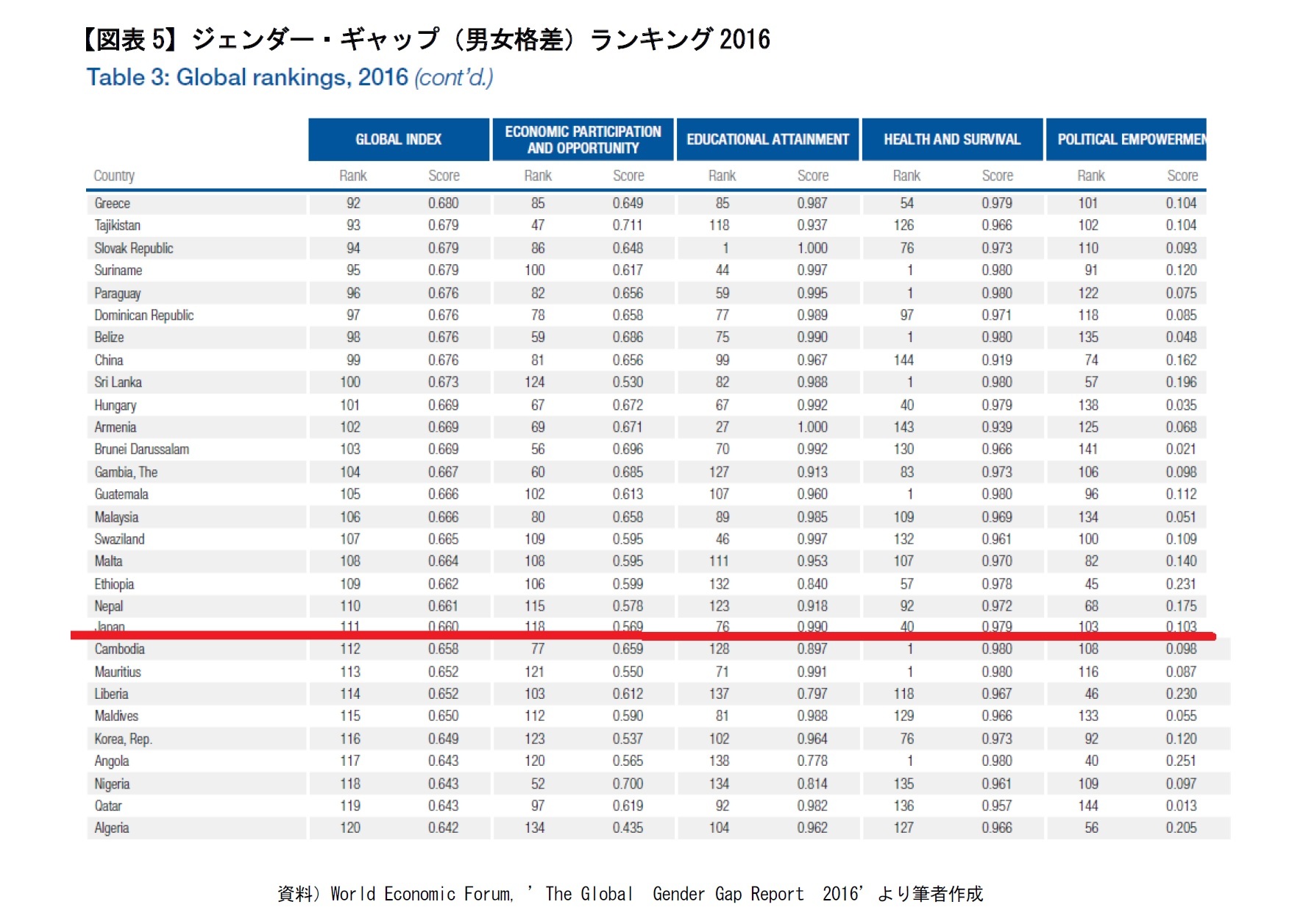
Task: Select the Korea, Rep. country name
Action: (122, 738)
